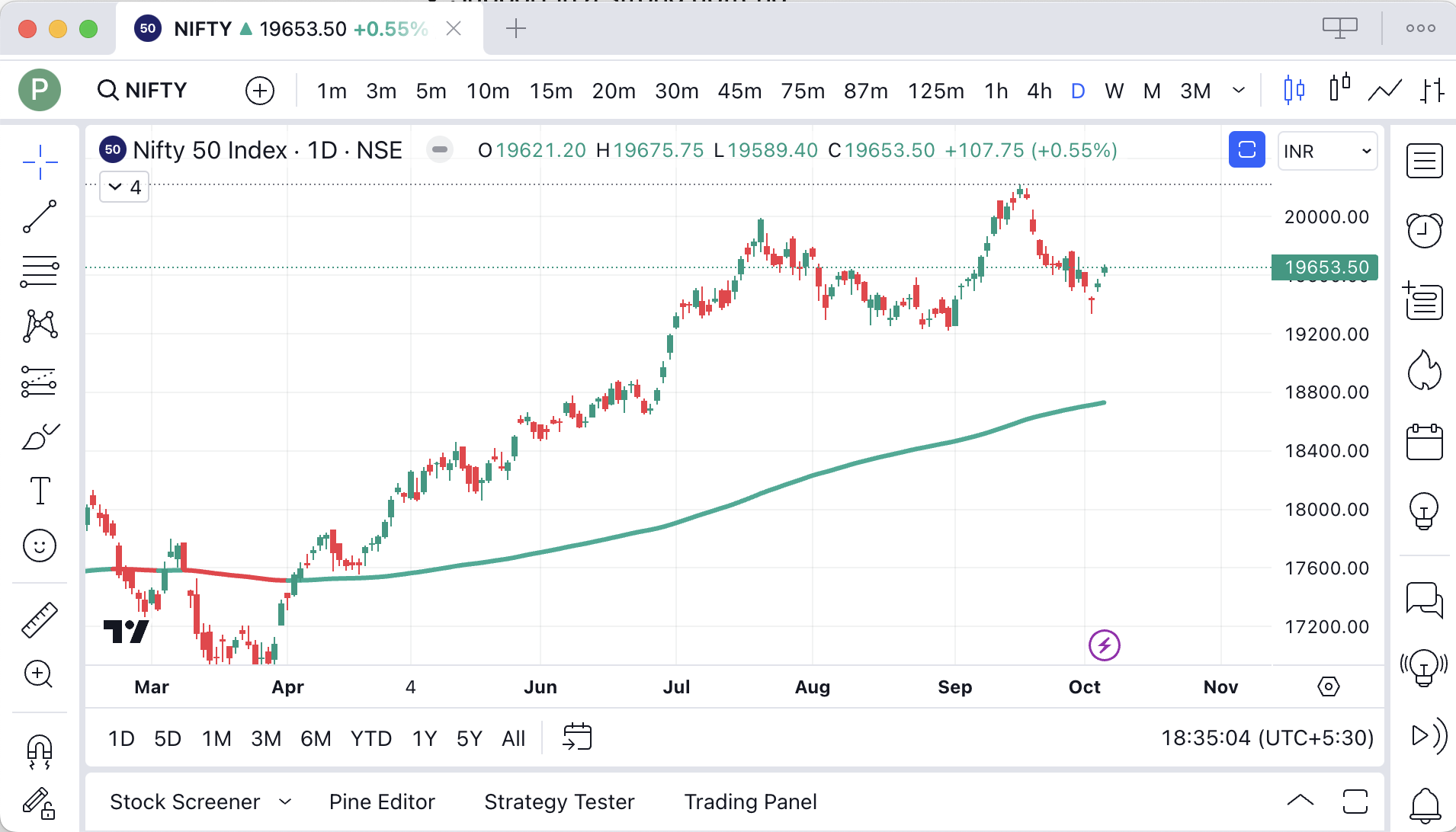
Task: Open chart axis settings gear
Action: [1329, 686]
